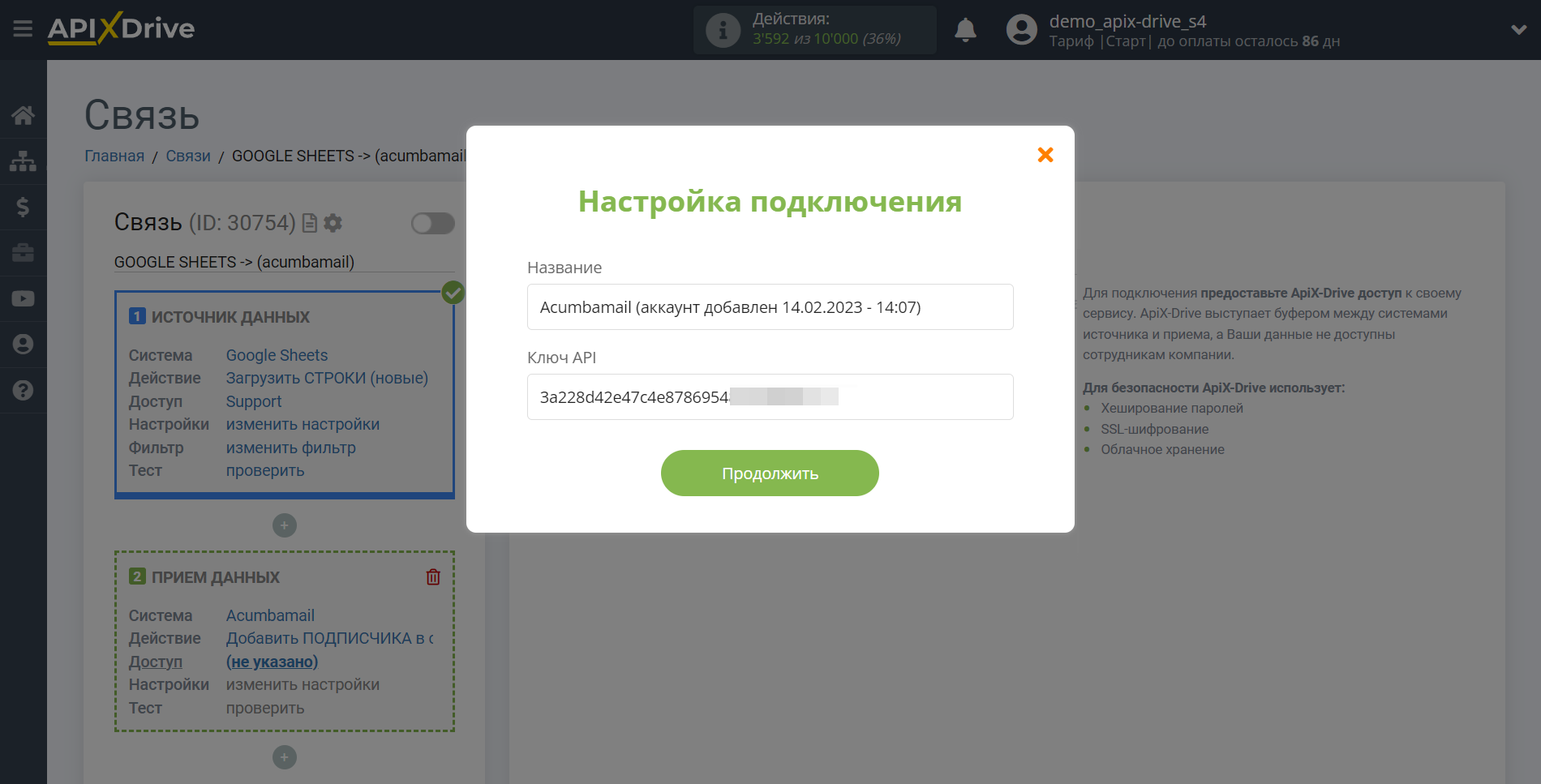Click the ИСТОЧНИК ДАННЫХ heading

point(230,317)
